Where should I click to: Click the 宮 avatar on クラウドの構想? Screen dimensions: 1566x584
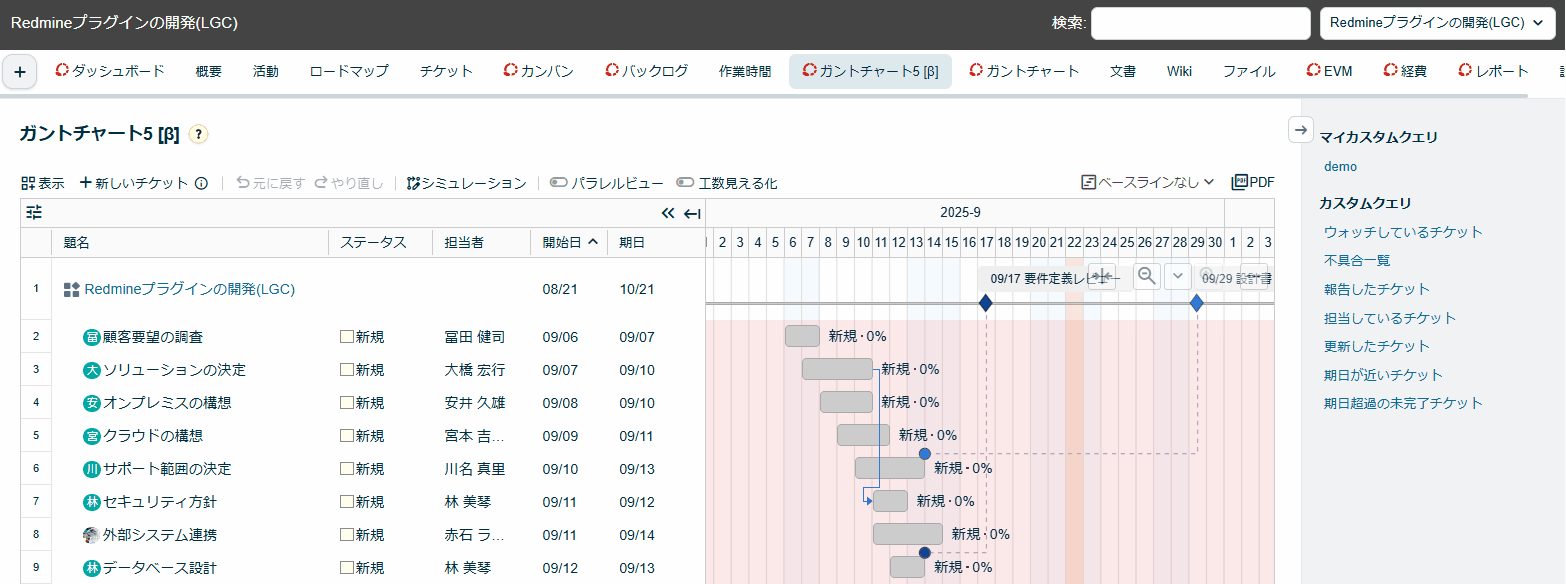pyautogui.click(x=92, y=436)
